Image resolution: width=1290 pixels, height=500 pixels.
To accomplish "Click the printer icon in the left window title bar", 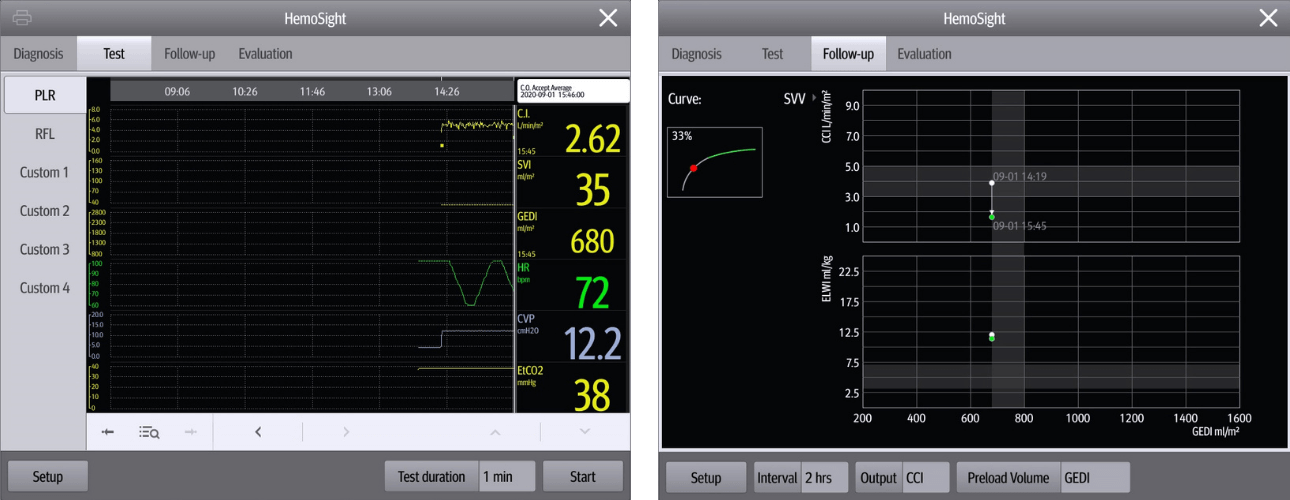I will (x=22, y=17).
